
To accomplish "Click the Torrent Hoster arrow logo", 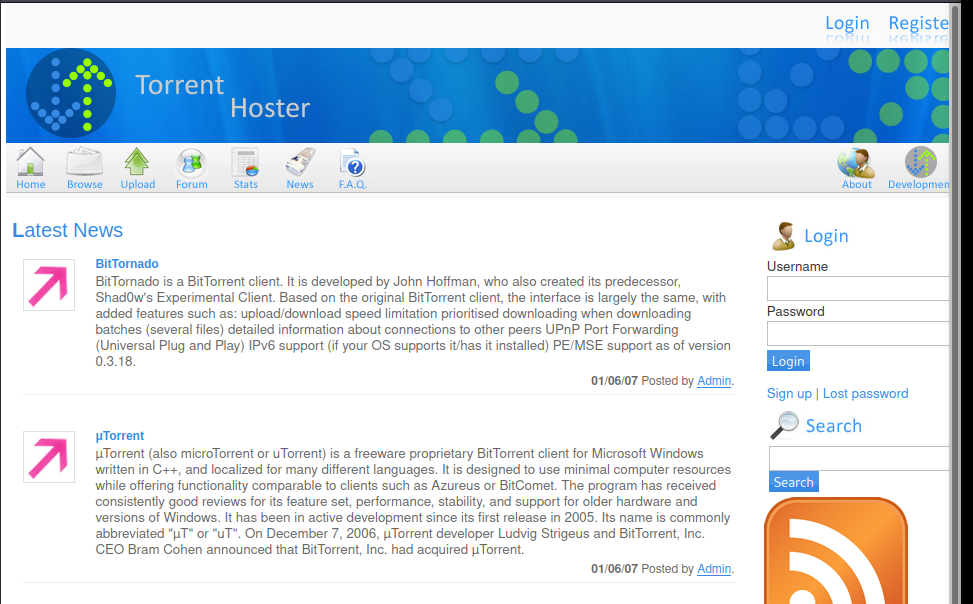I will click(71, 95).
